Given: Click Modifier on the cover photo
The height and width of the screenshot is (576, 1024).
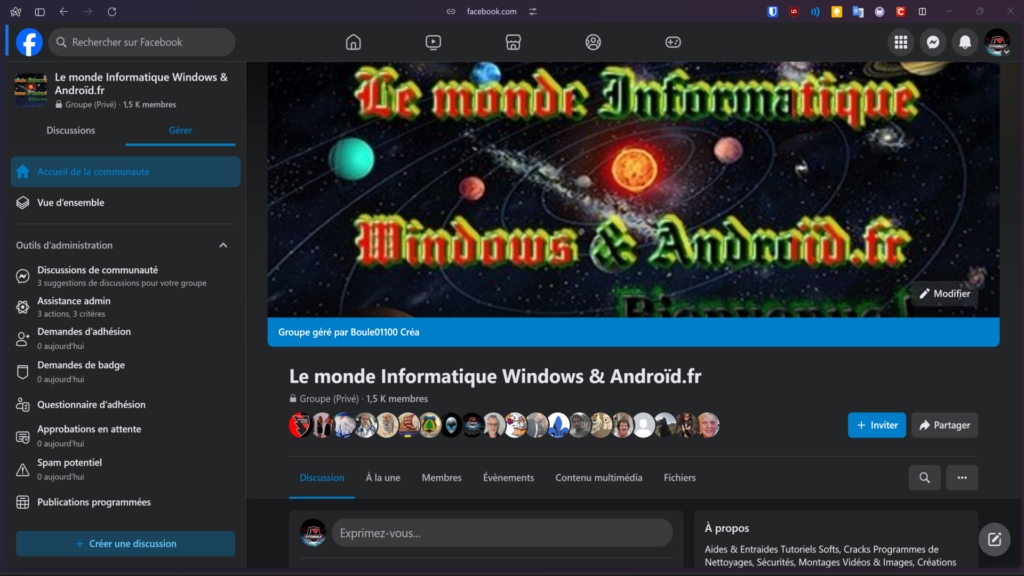Looking at the screenshot, I should (944, 294).
